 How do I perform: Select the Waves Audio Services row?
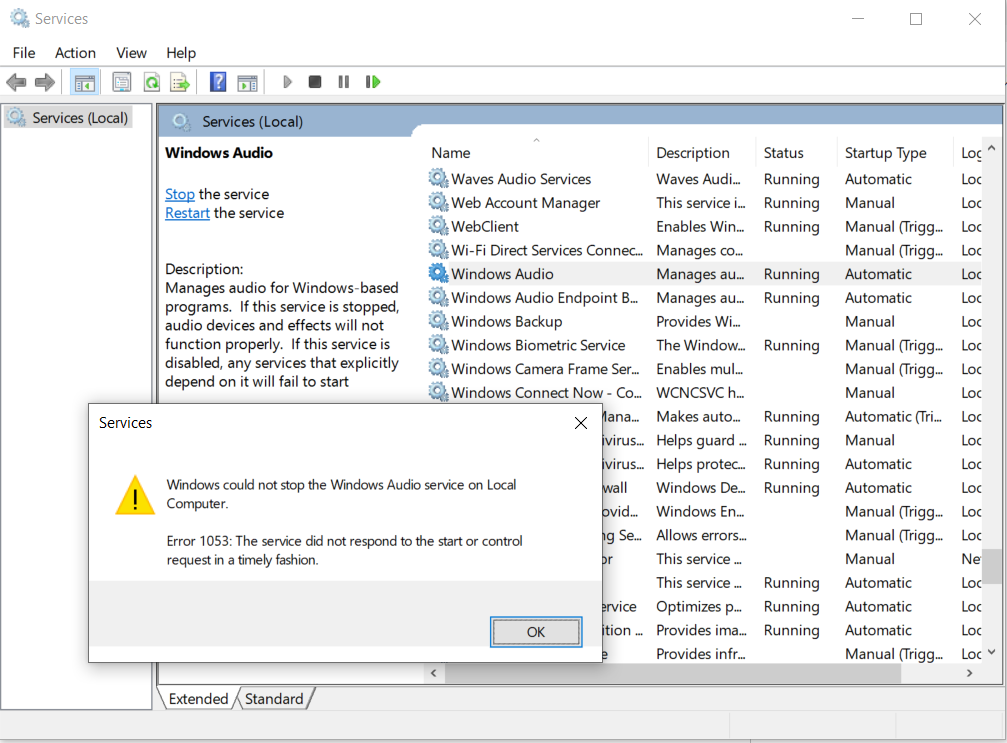click(704, 179)
